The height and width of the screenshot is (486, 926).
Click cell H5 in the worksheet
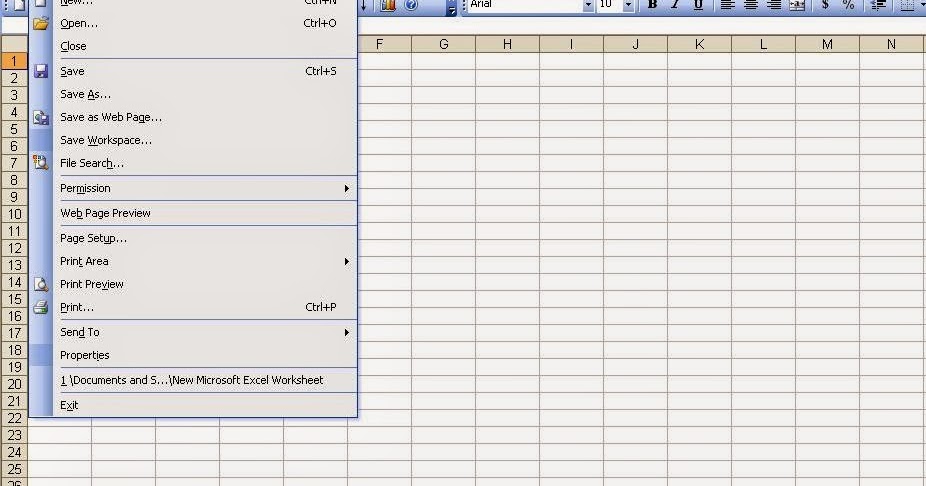click(x=507, y=129)
